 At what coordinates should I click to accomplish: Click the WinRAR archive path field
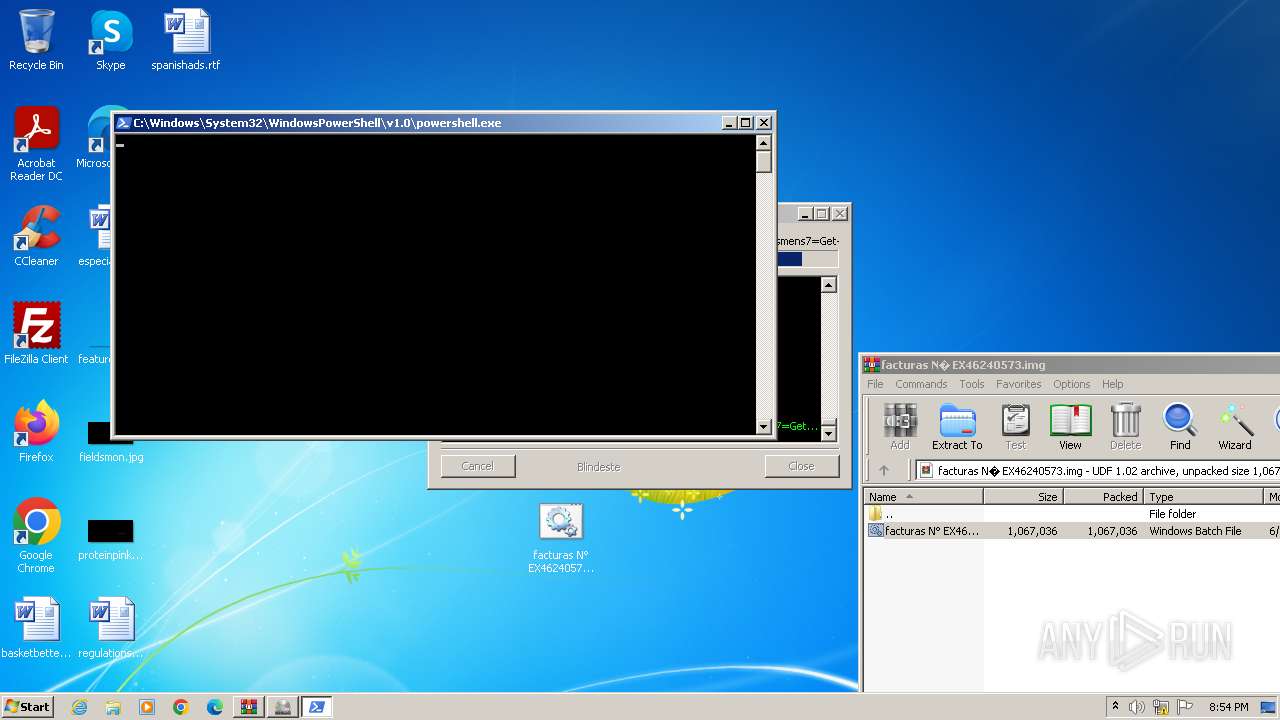(x=1097, y=470)
